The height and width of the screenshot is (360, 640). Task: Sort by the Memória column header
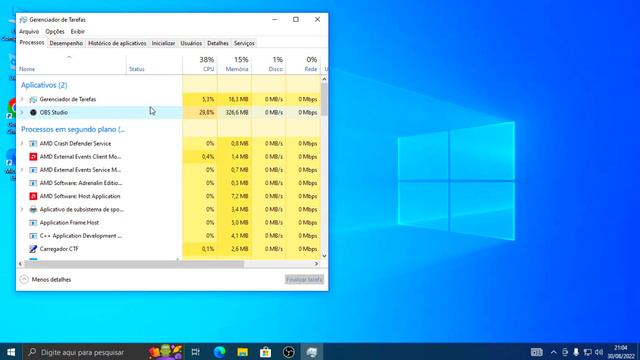click(x=234, y=64)
